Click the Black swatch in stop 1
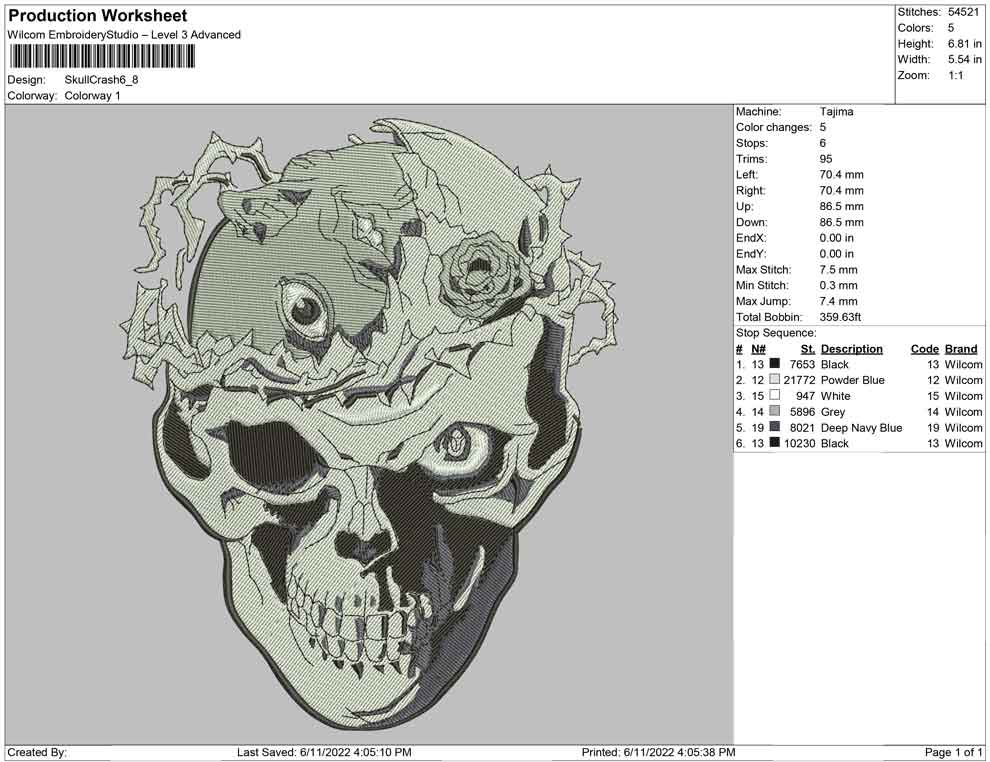 point(775,364)
